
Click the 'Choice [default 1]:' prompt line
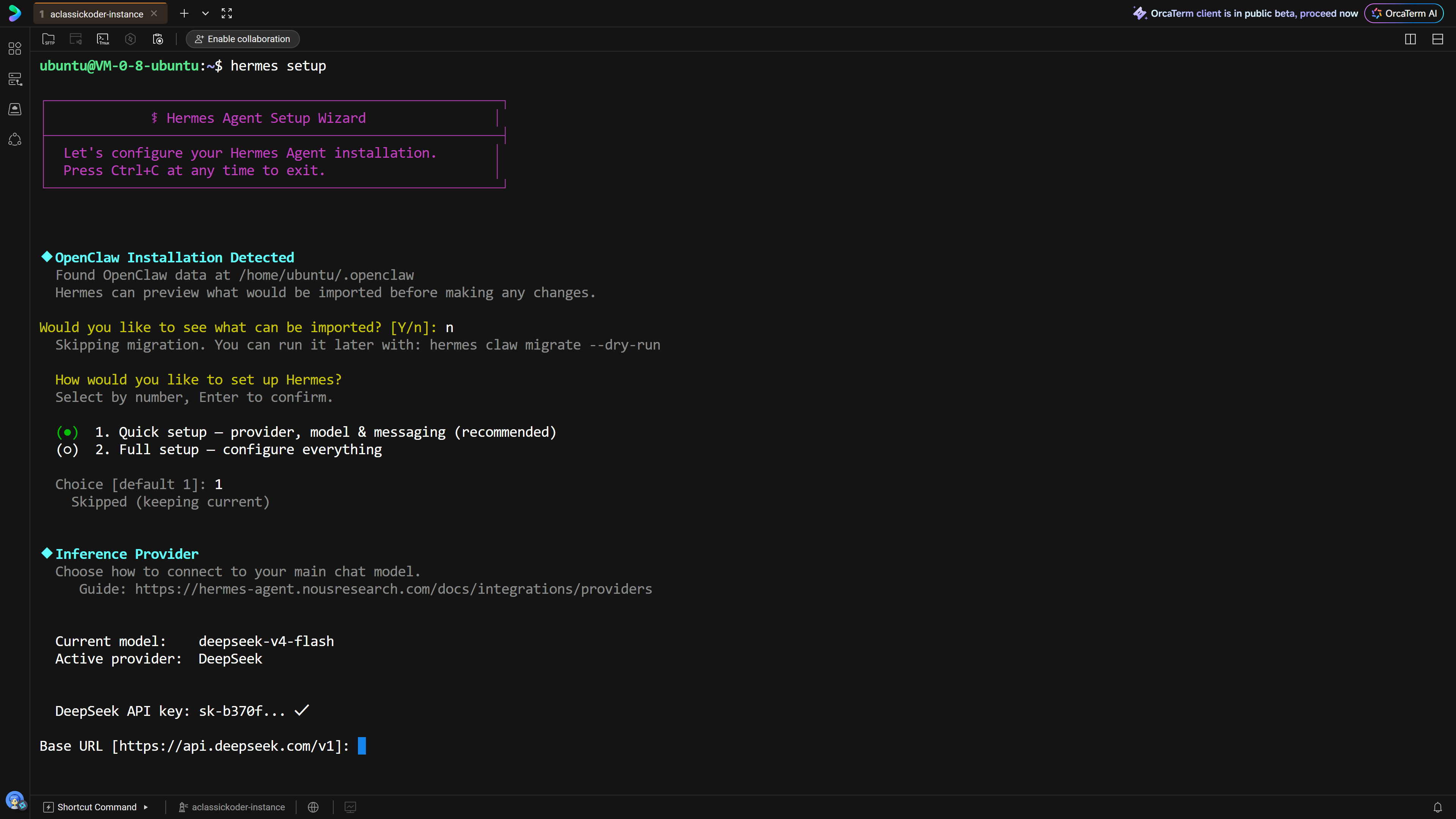click(139, 485)
